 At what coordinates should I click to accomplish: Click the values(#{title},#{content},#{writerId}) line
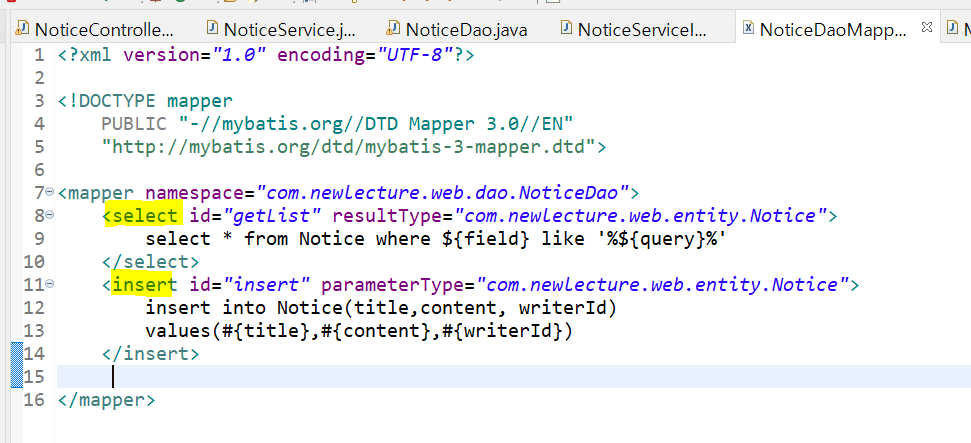tap(359, 330)
